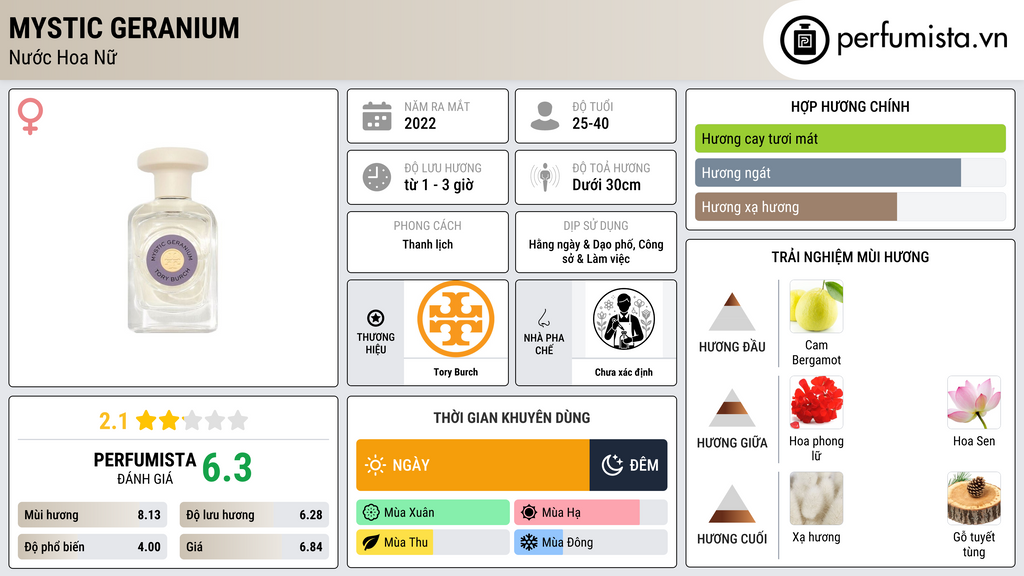Click the first gold rating star
This screenshot has height=576, width=1024.
[x=146, y=420]
